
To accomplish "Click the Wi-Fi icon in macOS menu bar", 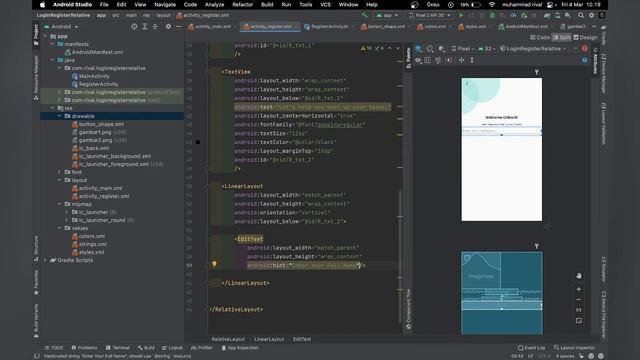I will tap(492, 4).
